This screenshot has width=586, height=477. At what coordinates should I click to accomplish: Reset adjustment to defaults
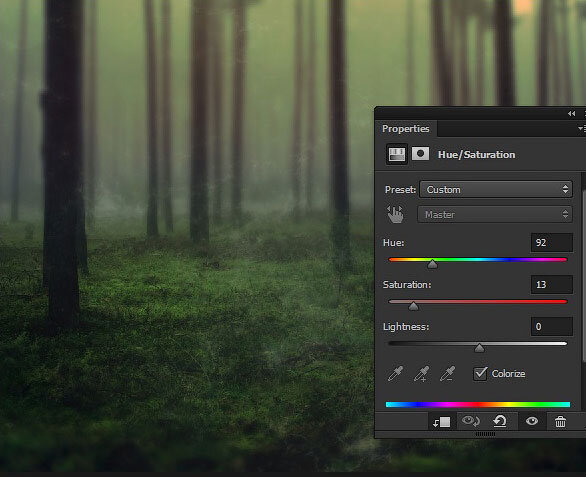click(500, 421)
